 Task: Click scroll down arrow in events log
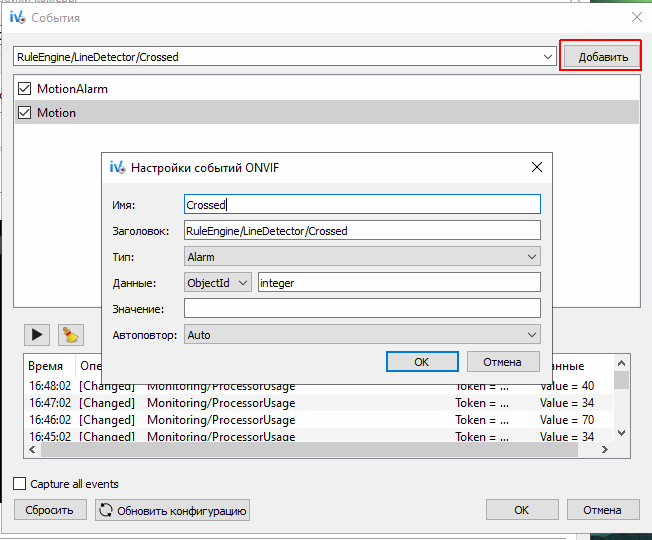click(621, 433)
